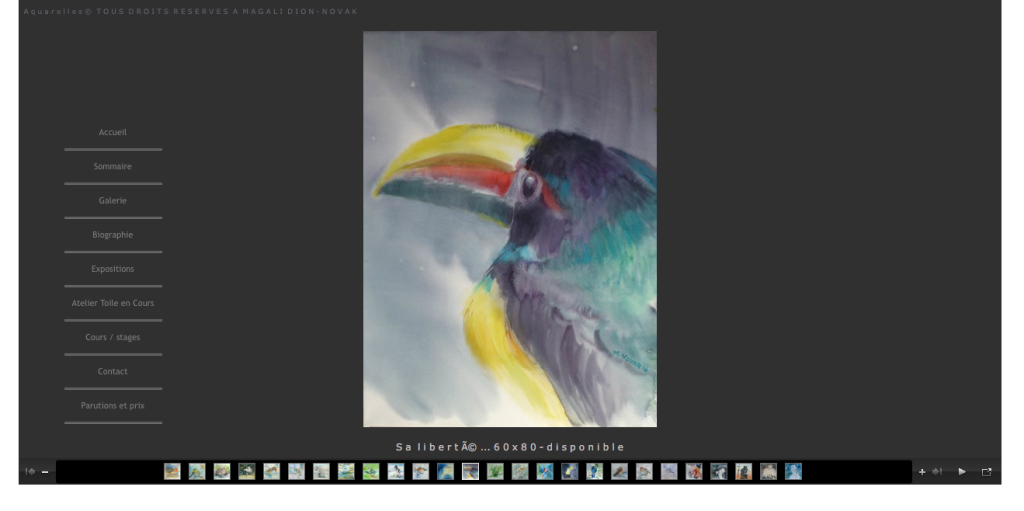
Task: Navigate to Expositions
Action: [x=113, y=269]
